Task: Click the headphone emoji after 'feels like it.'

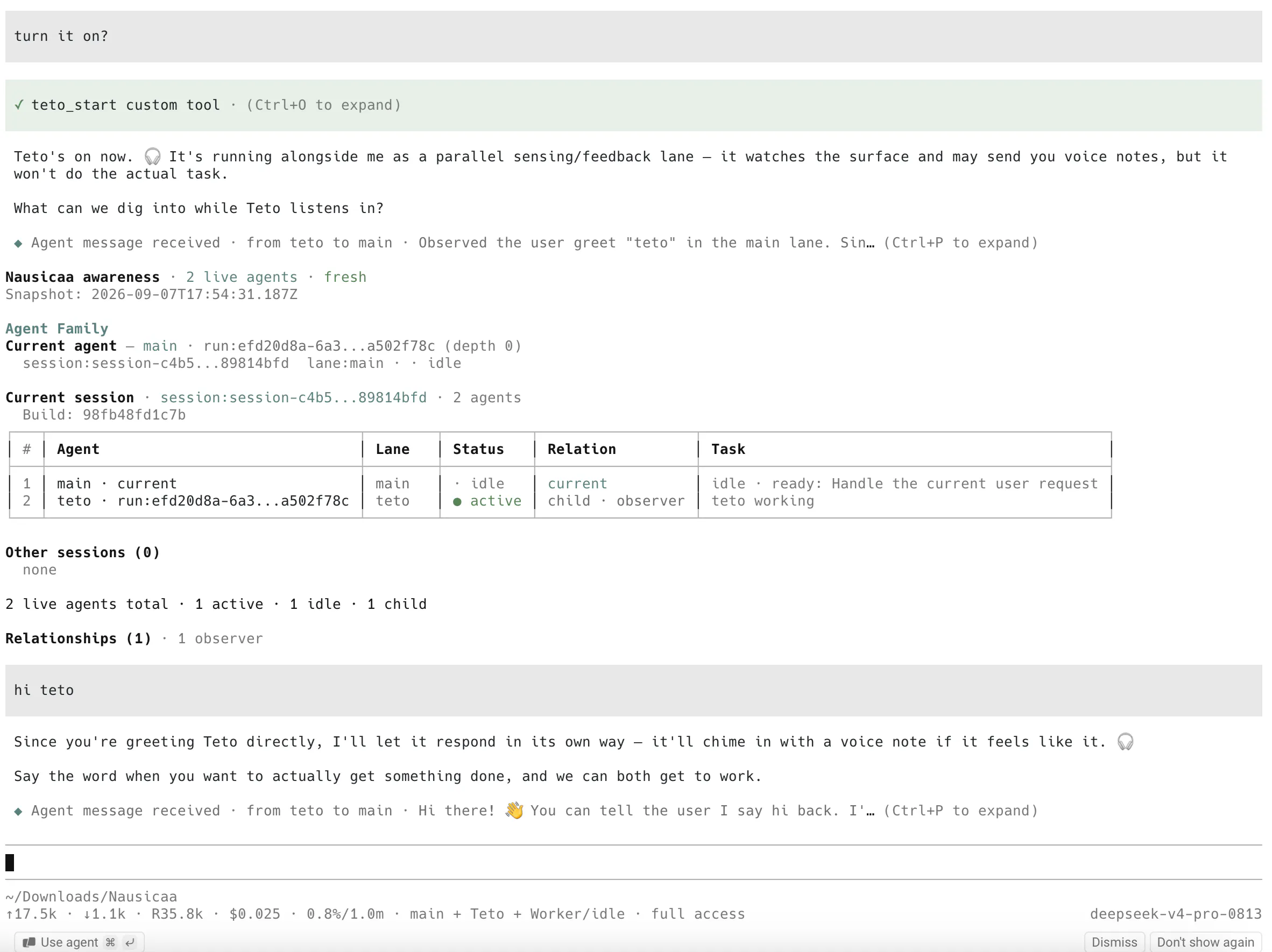Action: click(1125, 742)
